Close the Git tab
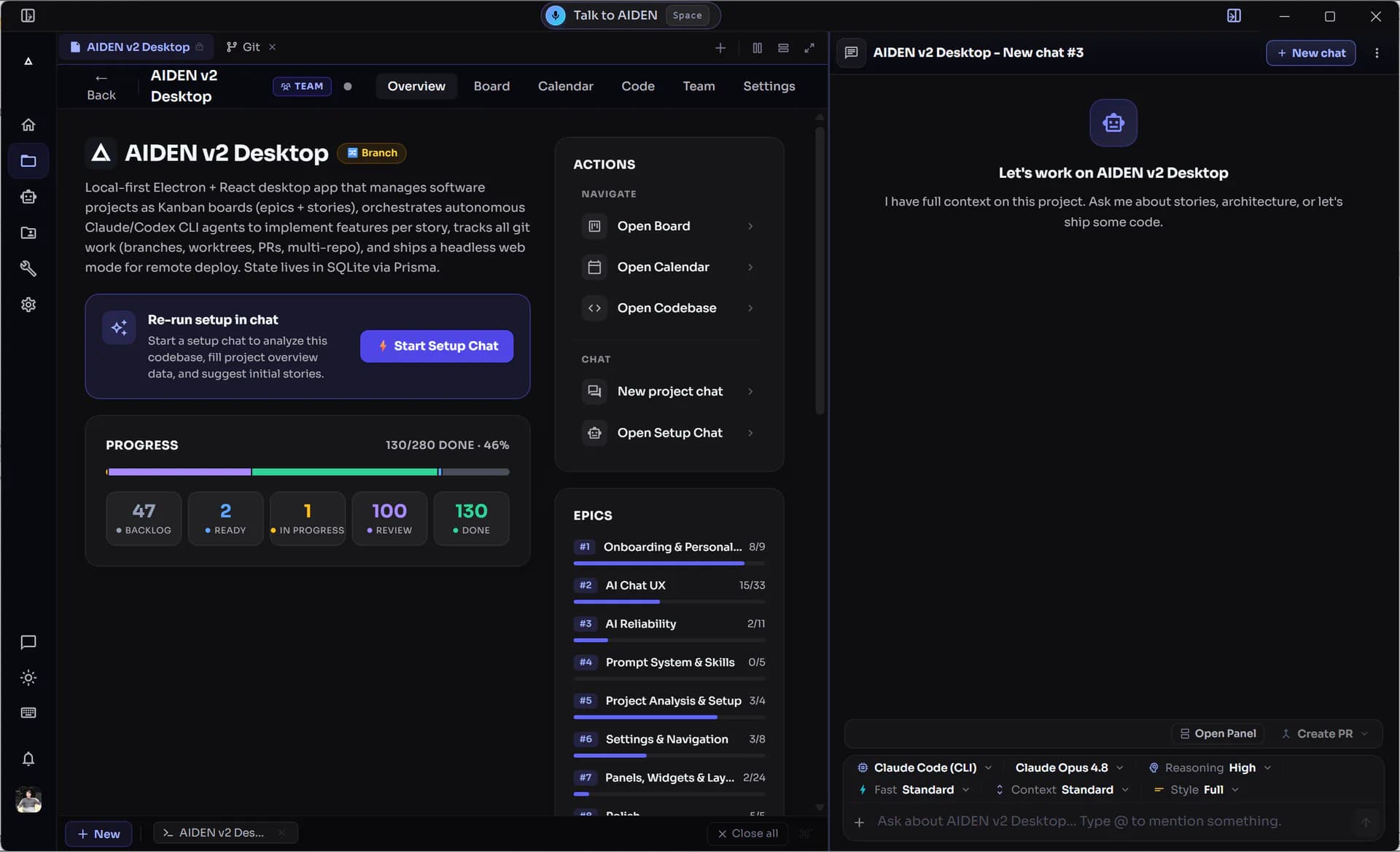 point(272,47)
